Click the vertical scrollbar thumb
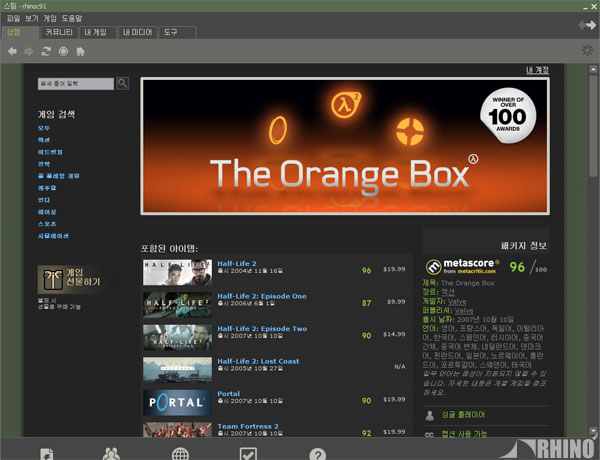This screenshot has height=460, width=600. pyautogui.click(x=593, y=126)
